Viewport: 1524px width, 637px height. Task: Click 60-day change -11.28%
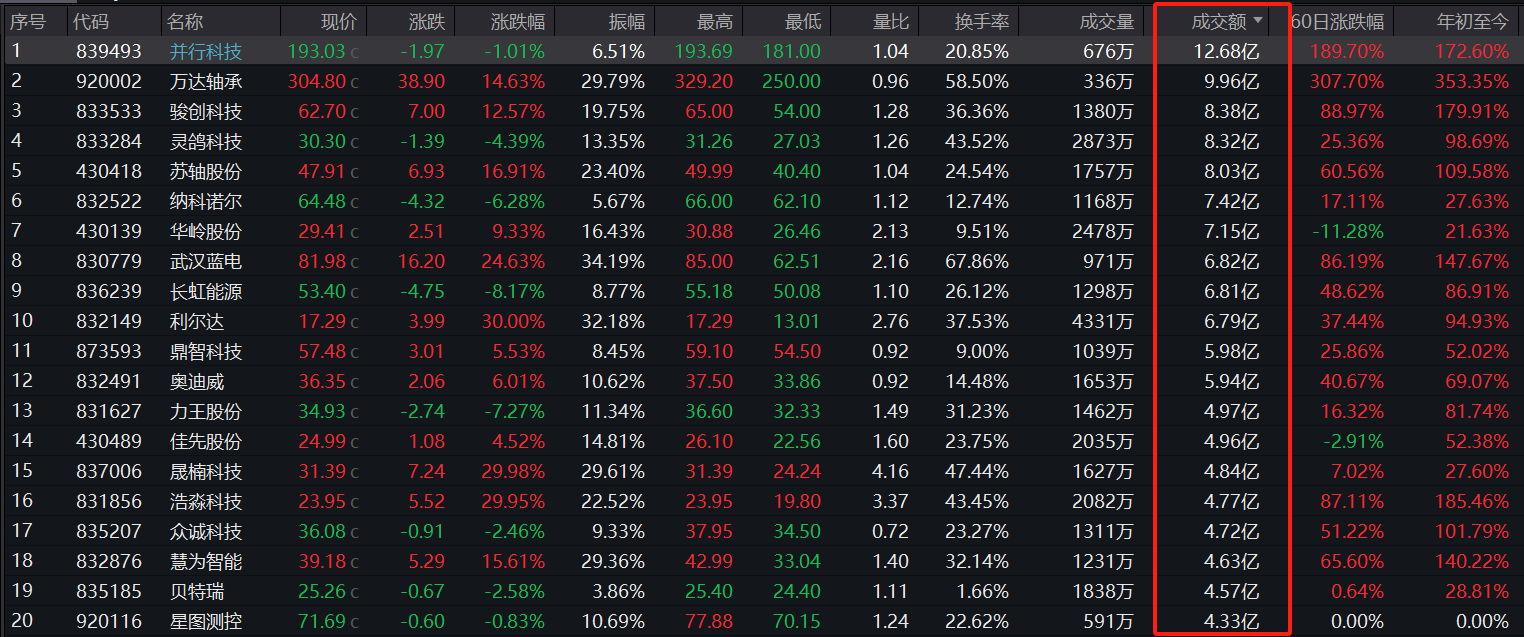(1347, 231)
